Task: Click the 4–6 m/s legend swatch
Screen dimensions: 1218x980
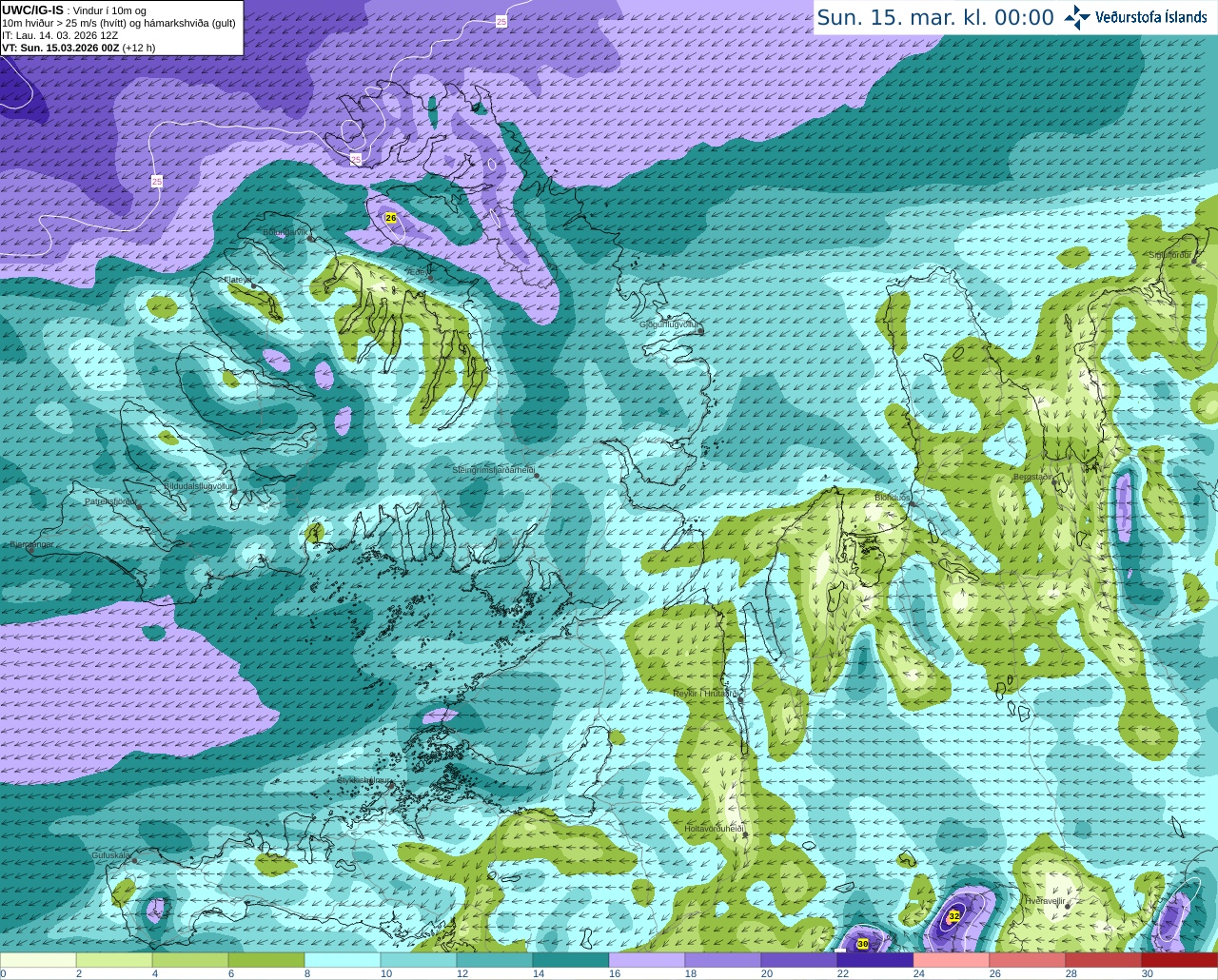Action: (x=190, y=960)
